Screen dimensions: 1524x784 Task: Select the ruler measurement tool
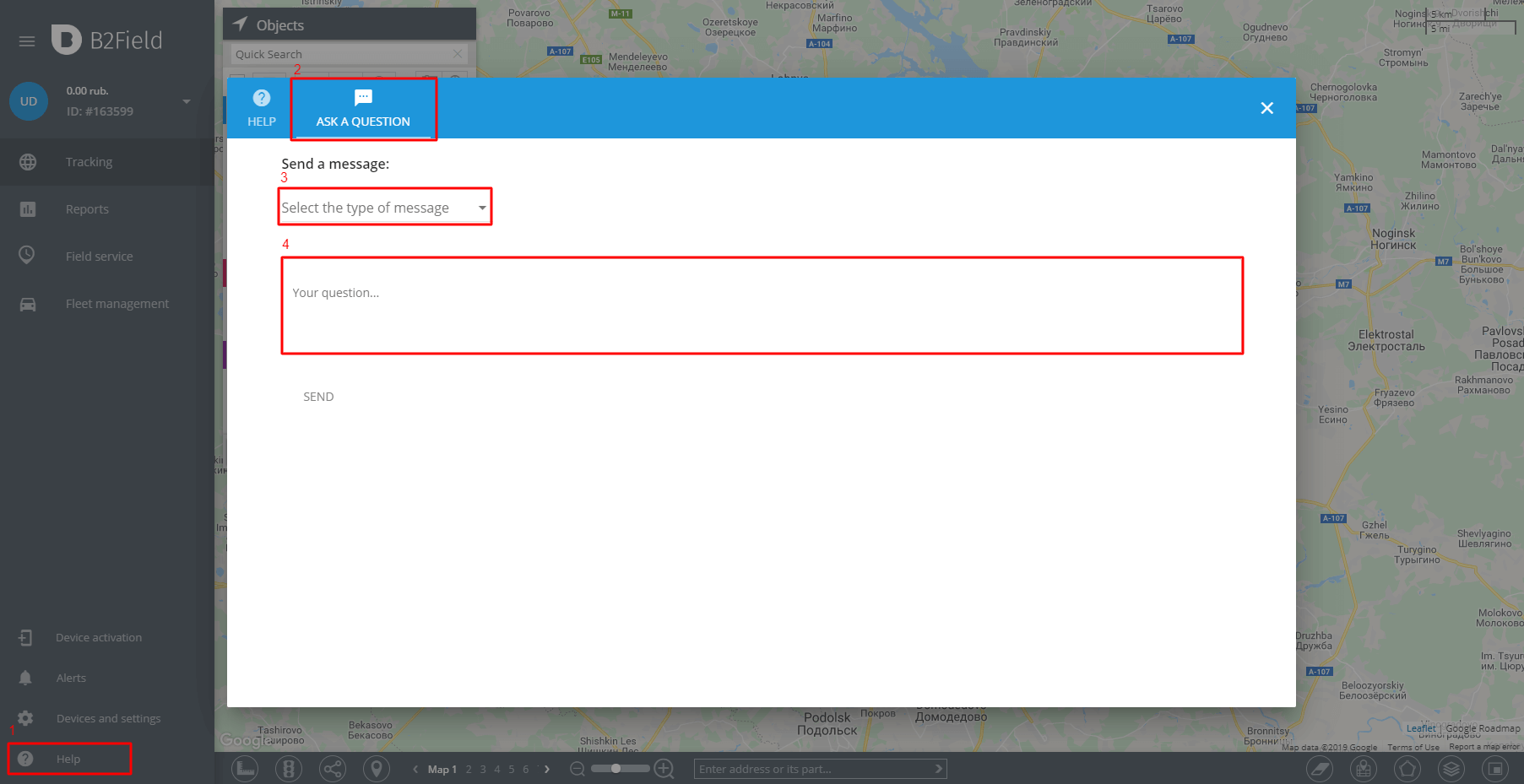[x=245, y=769]
